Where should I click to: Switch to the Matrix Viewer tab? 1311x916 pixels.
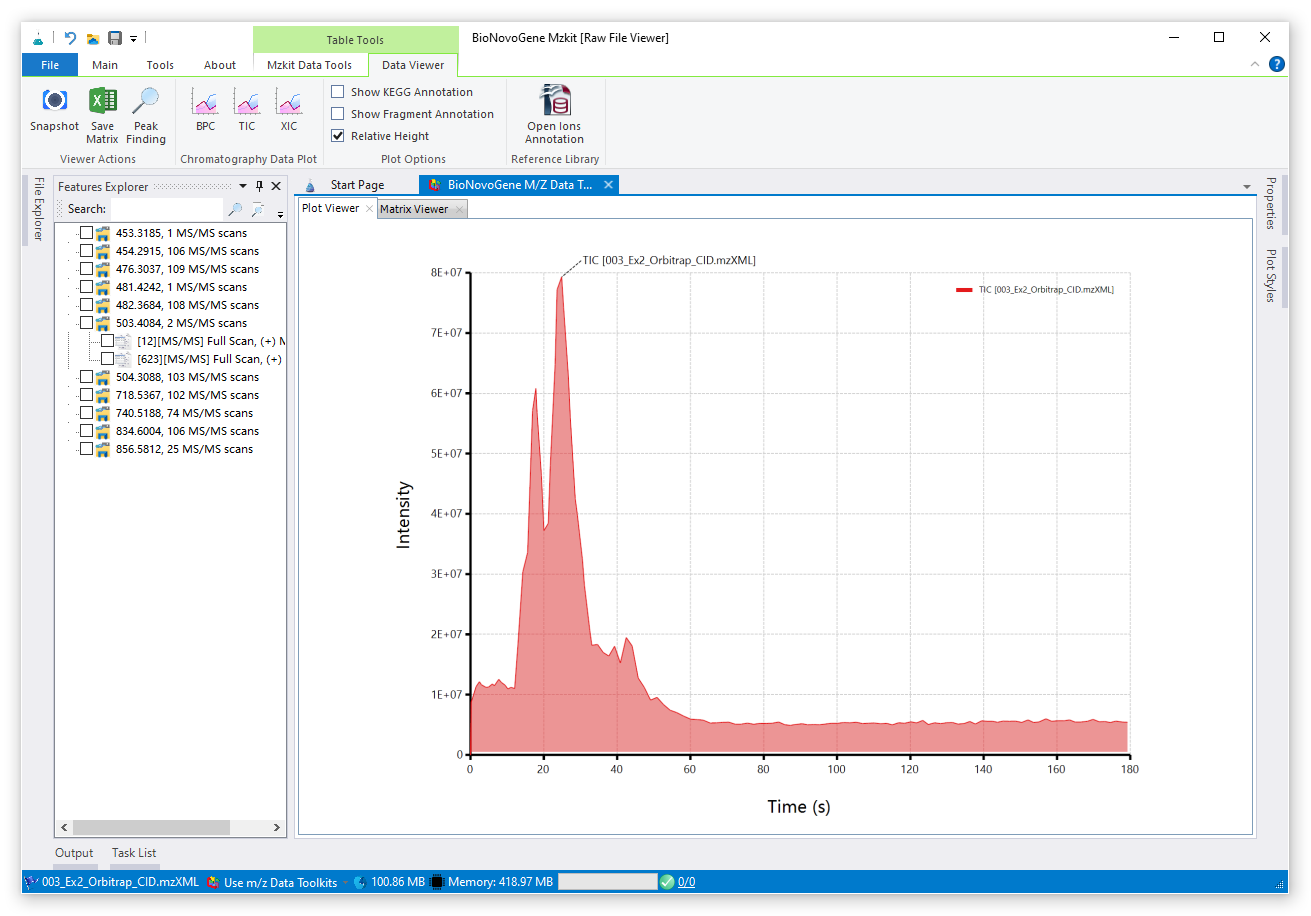point(414,209)
